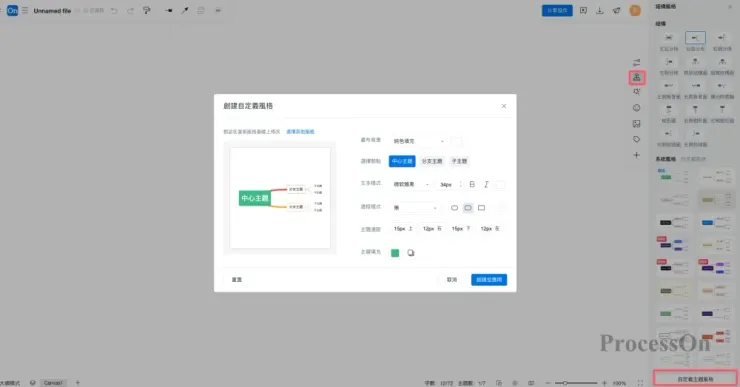This screenshot has height=387, width=740.
Task: Choose the outlined structure layout in the right panel
Action: click(695, 38)
